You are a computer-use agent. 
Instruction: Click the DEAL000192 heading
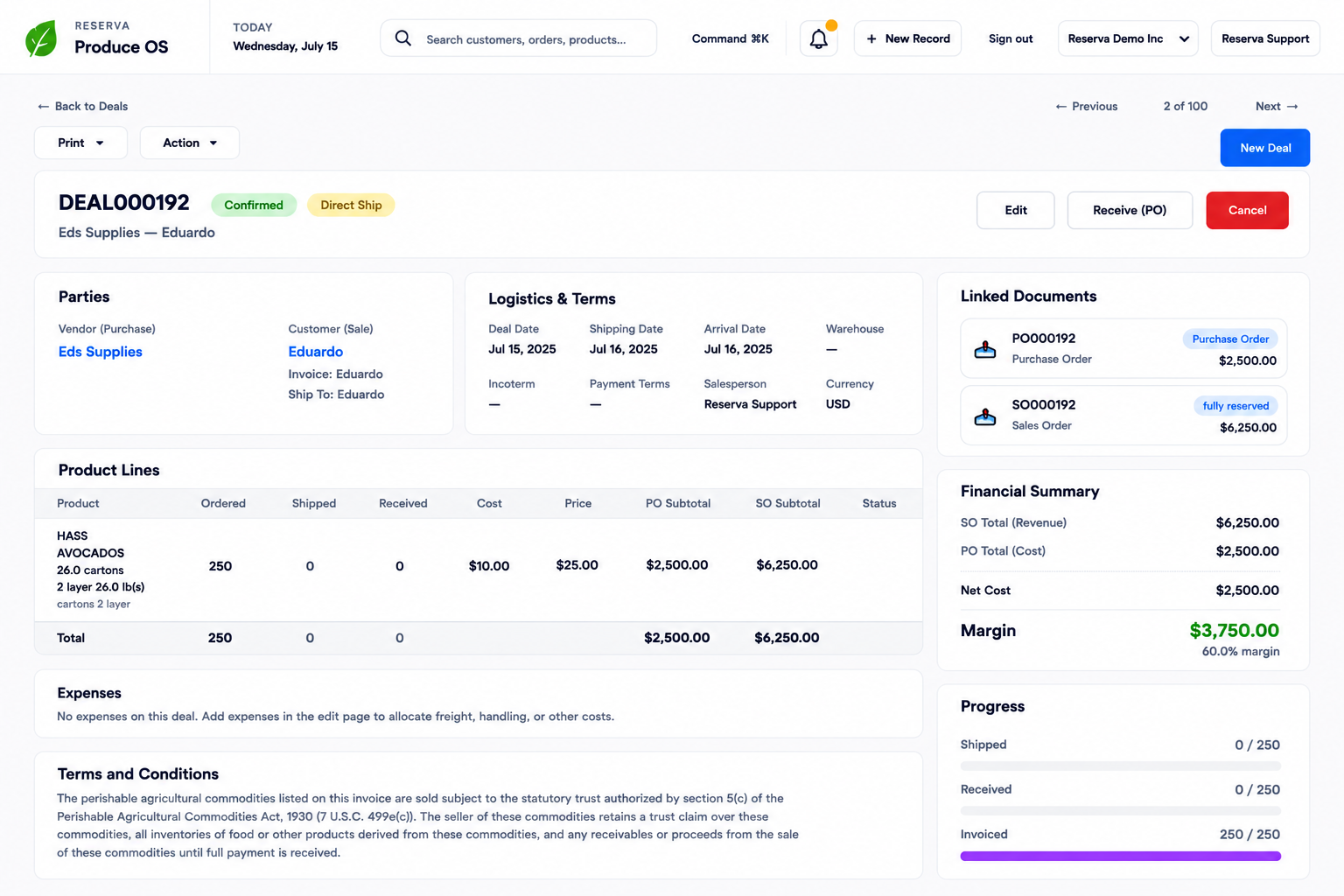click(x=123, y=203)
